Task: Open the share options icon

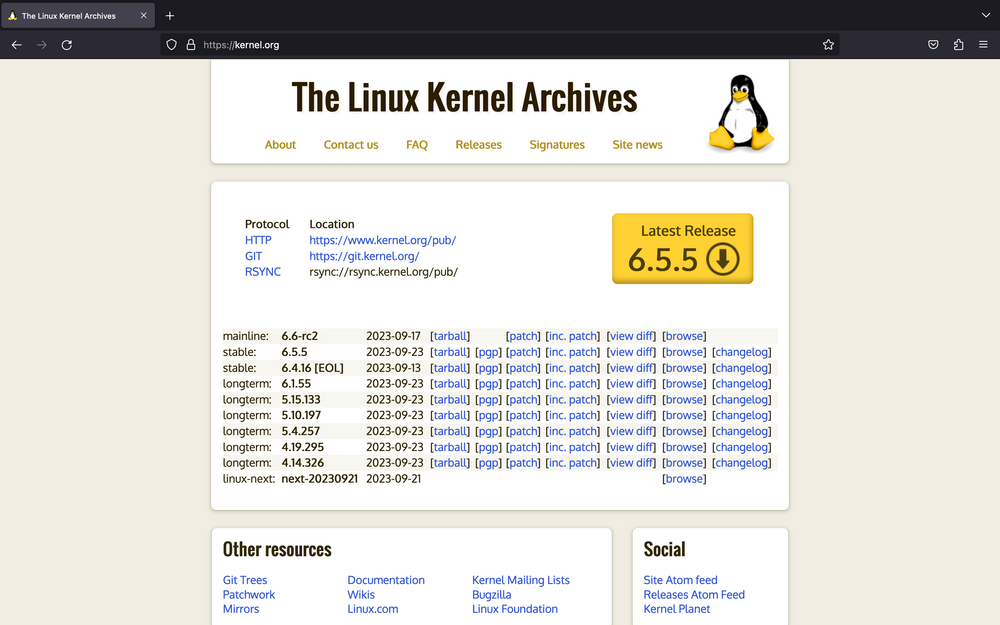Action: click(x=958, y=44)
